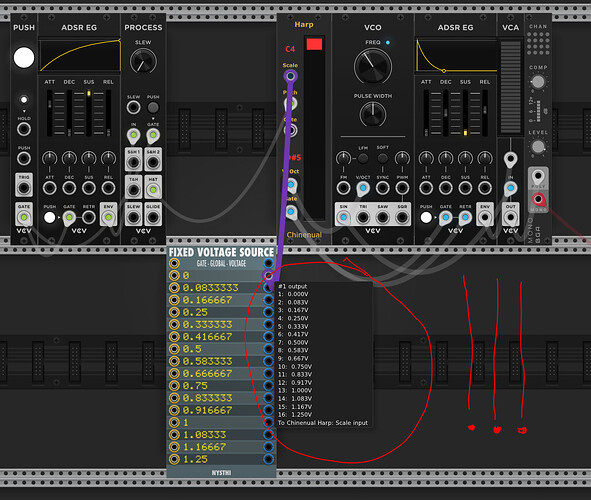Click the PULSE WIDTH knob on VCO
This screenshot has height=500, width=591.
click(x=373, y=115)
